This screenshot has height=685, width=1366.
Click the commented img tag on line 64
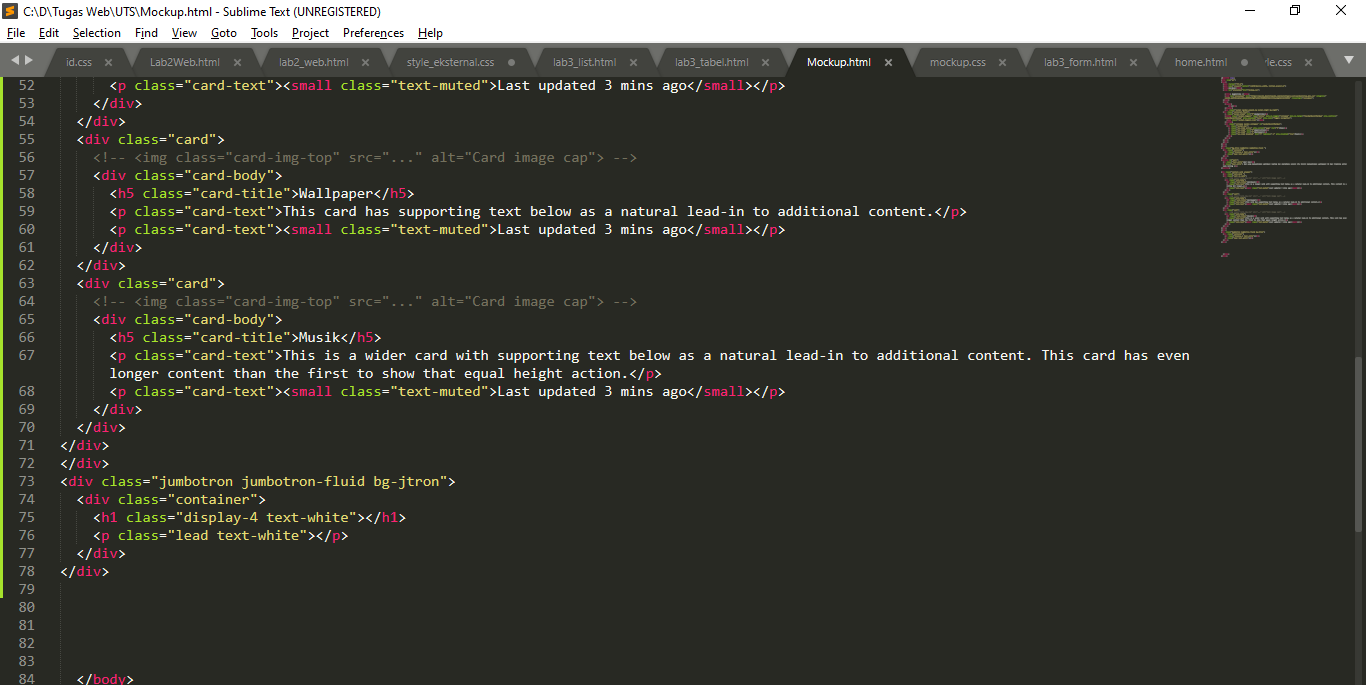click(365, 301)
